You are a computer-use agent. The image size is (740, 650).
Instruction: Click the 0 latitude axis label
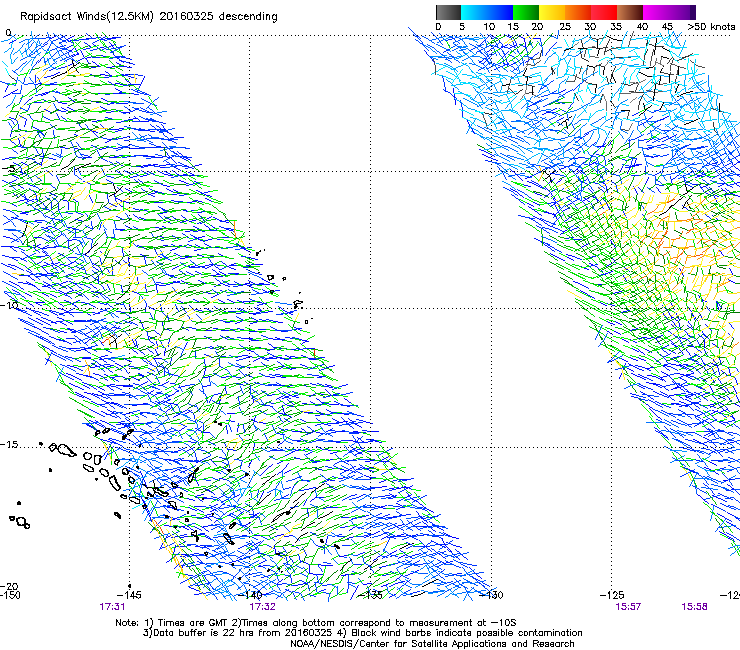coord(8,33)
